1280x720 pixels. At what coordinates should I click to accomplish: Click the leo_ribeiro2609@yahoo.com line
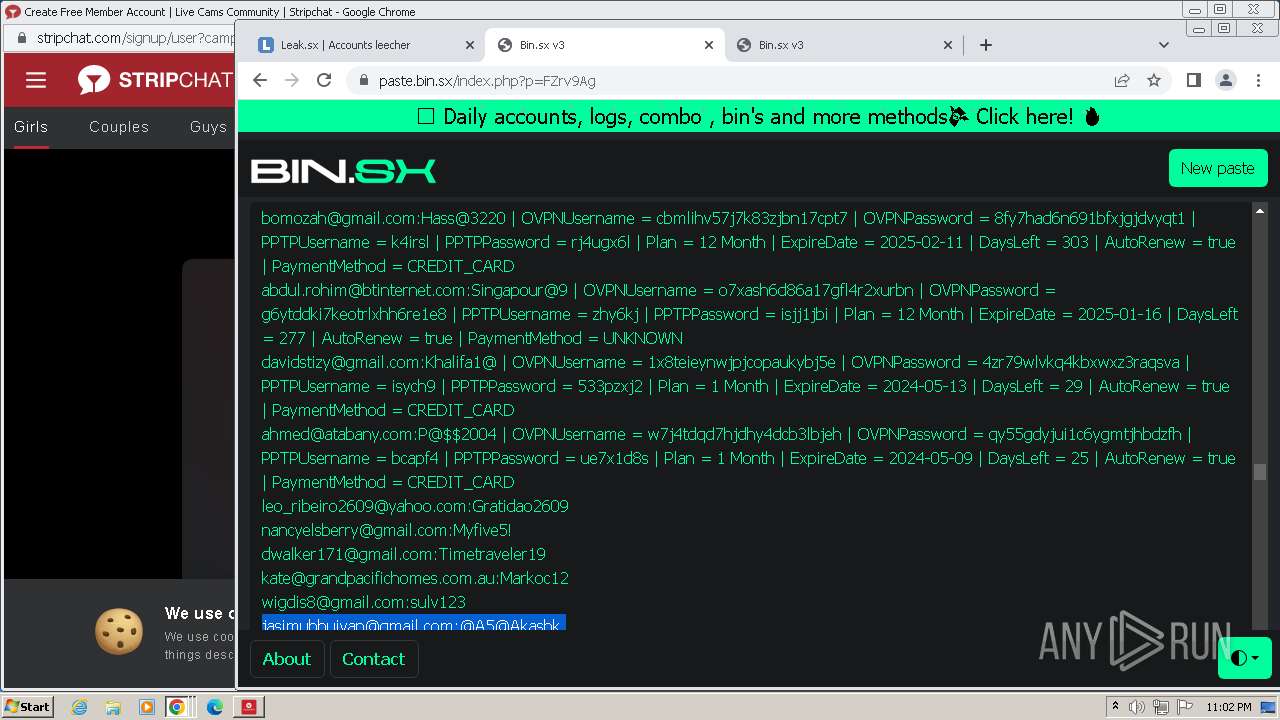pos(415,506)
